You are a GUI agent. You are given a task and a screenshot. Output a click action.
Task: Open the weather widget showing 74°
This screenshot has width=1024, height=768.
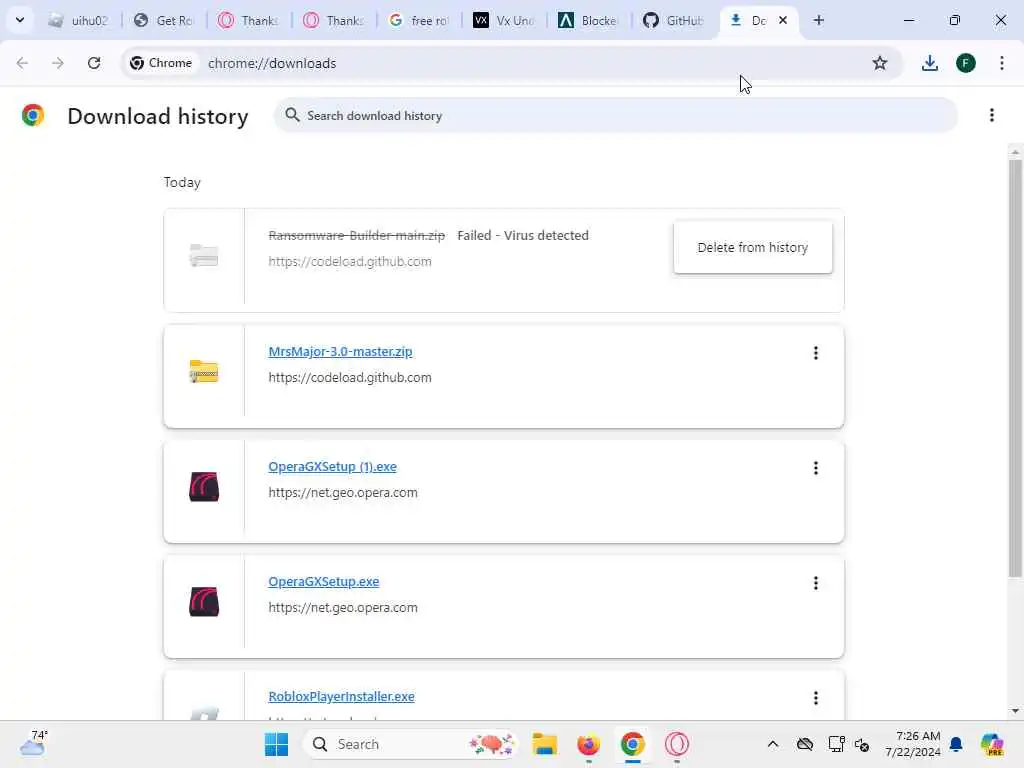[x=33, y=744]
